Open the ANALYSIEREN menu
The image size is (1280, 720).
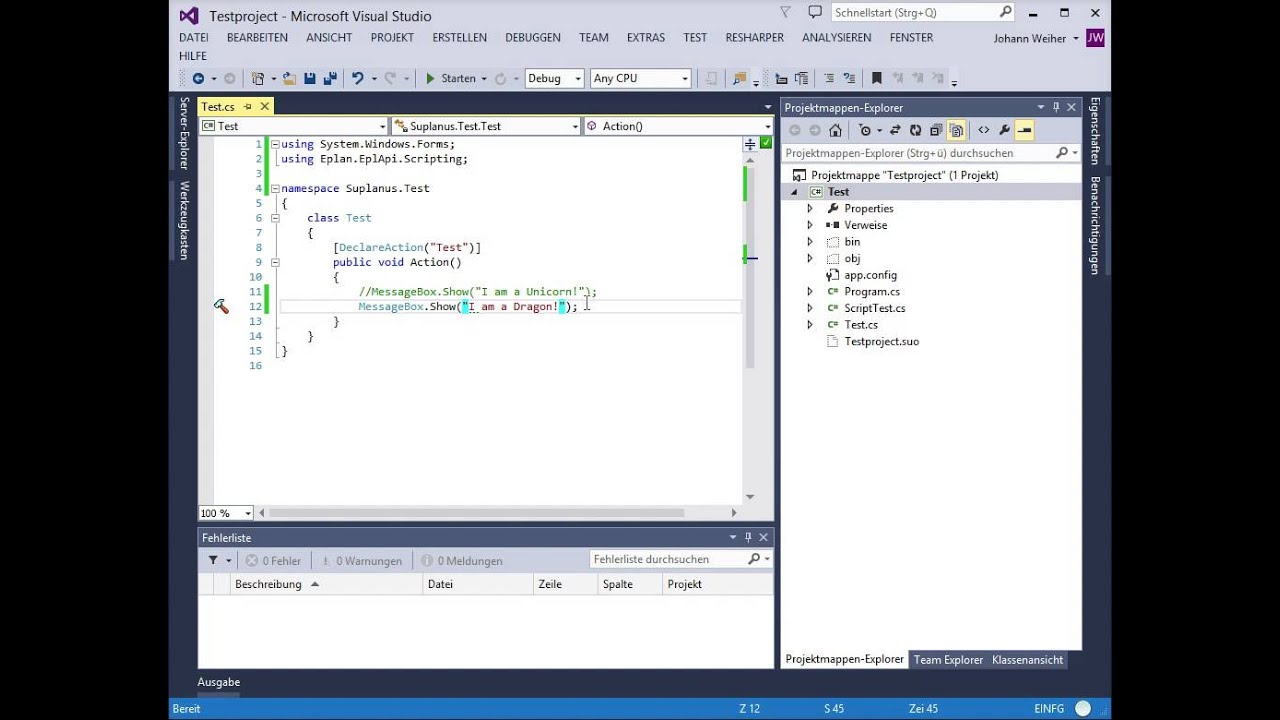[836, 37]
